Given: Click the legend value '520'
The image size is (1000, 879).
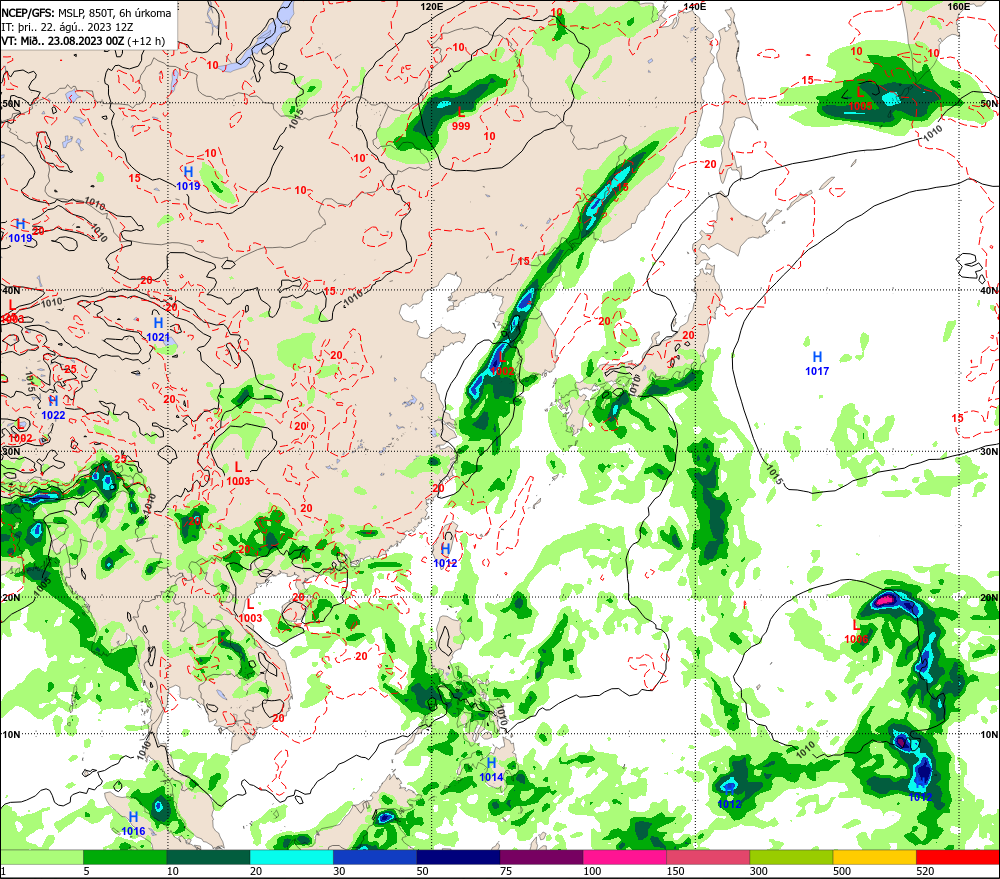Looking at the screenshot, I should (x=925, y=871).
